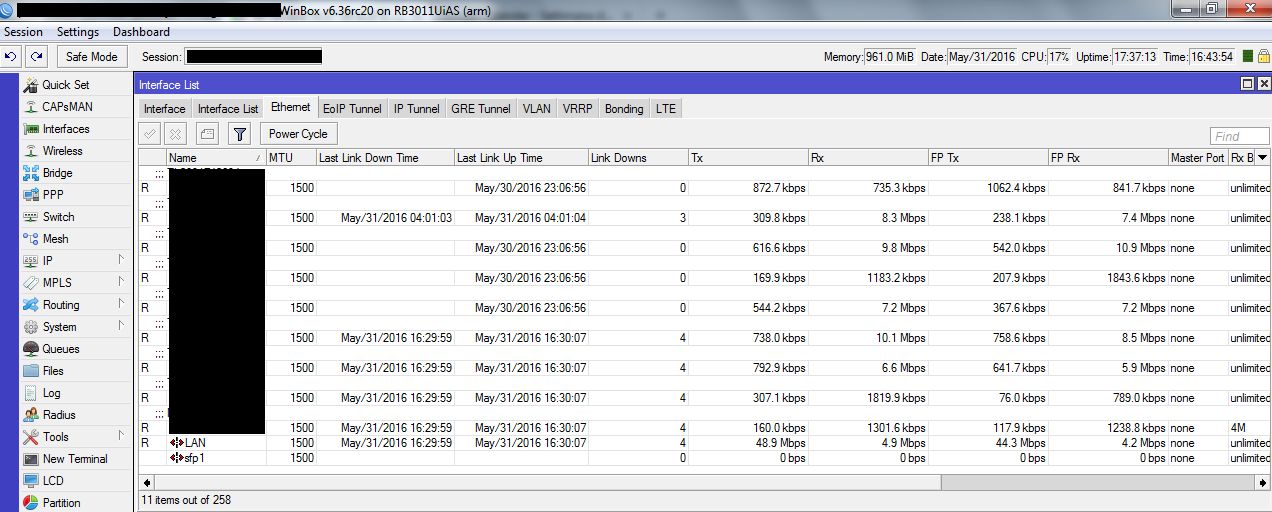Open the column selector dropdown arrow
The height and width of the screenshot is (512, 1272).
[1262, 158]
